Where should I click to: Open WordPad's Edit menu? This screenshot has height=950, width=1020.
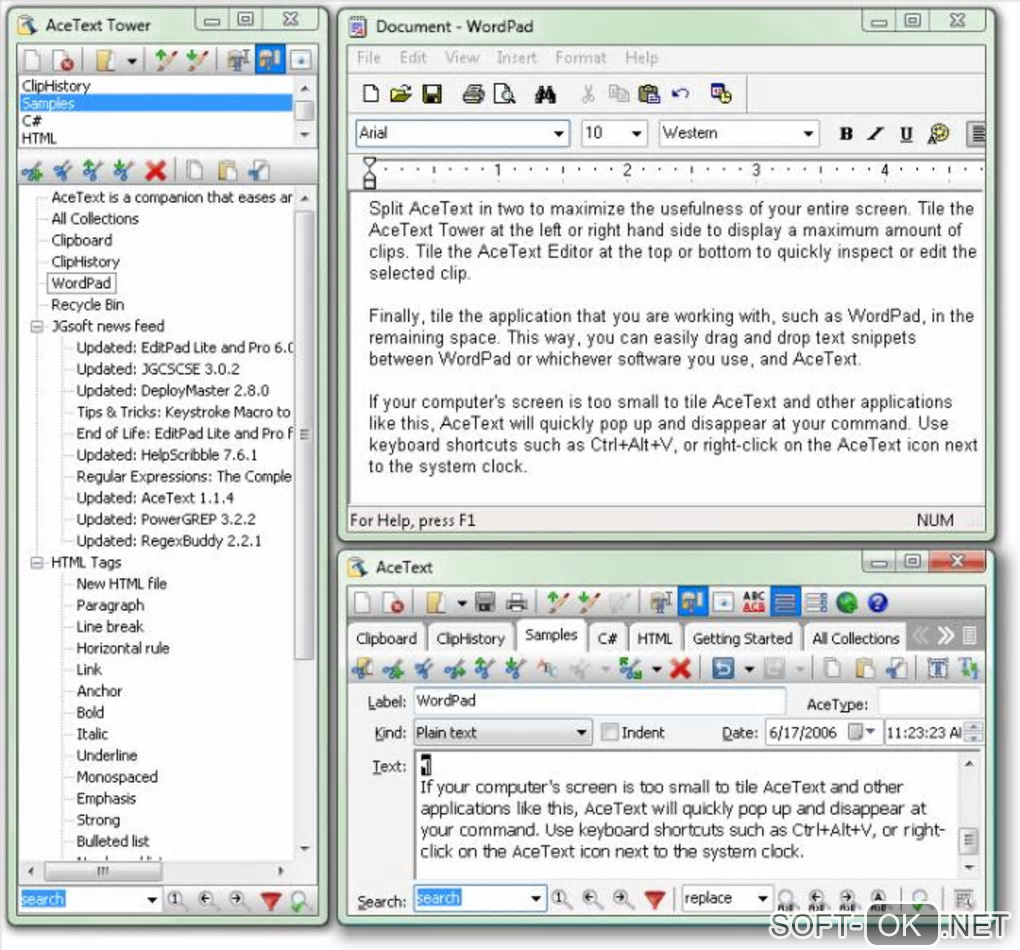[x=413, y=58]
